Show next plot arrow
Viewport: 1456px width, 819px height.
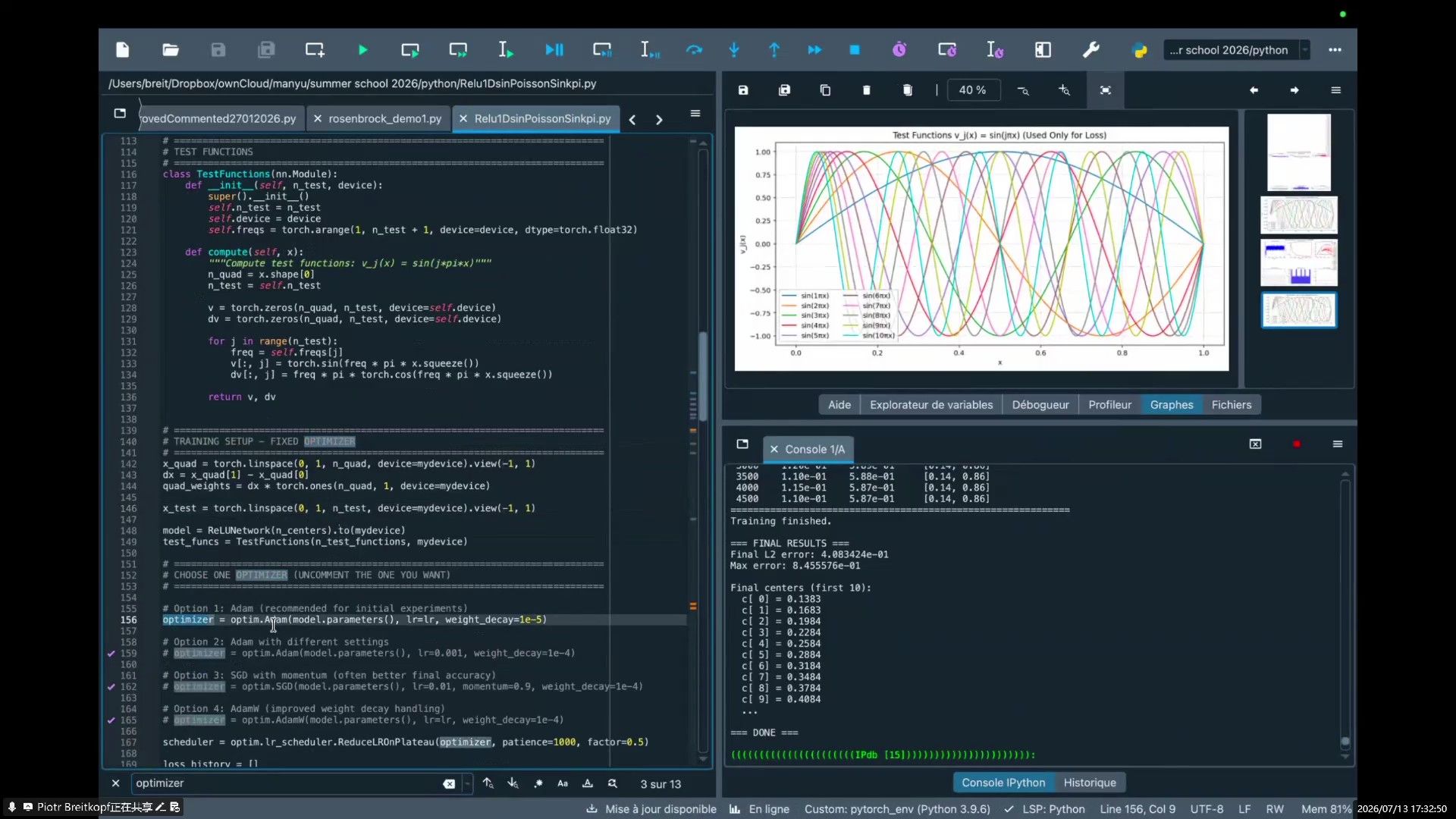[x=1294, y=90]
